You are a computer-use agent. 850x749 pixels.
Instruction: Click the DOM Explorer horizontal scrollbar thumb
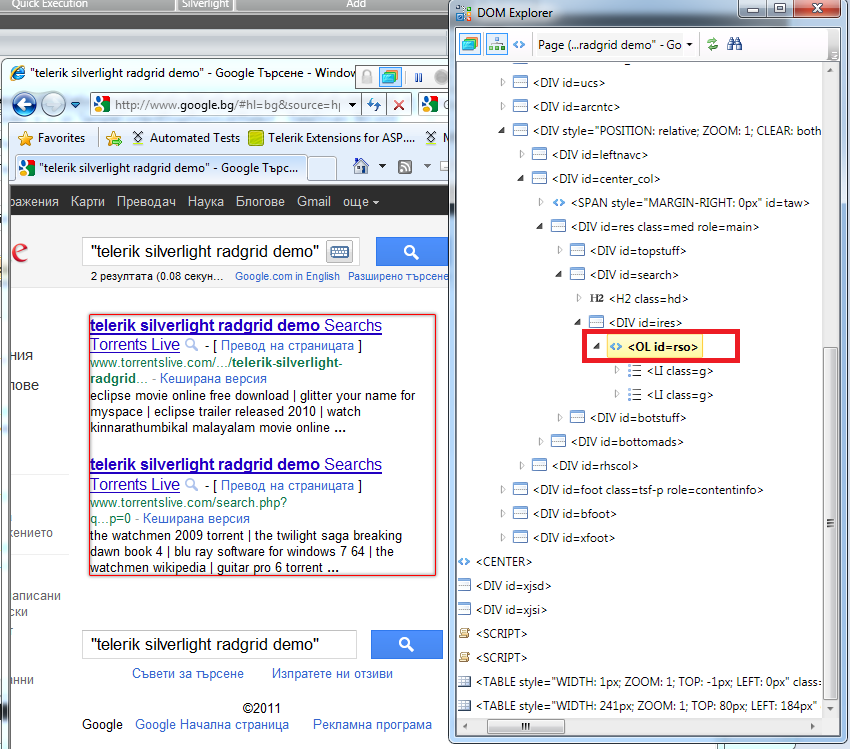(x=525, y=726)
